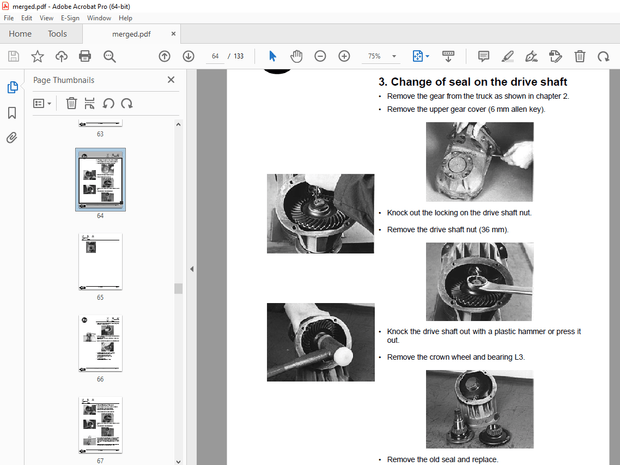Select page 65 thumbnail
This screenshot has width=620, height=465.
[x=100, y=262]
